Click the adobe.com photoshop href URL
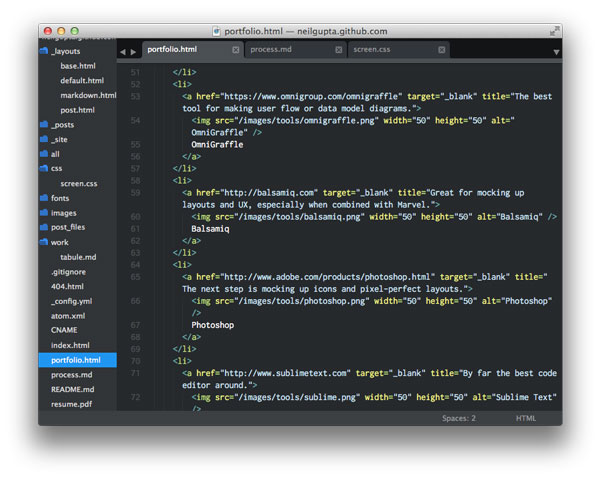Screen dimensions: 600x478 pyautogui.click(x=327, y=277)
